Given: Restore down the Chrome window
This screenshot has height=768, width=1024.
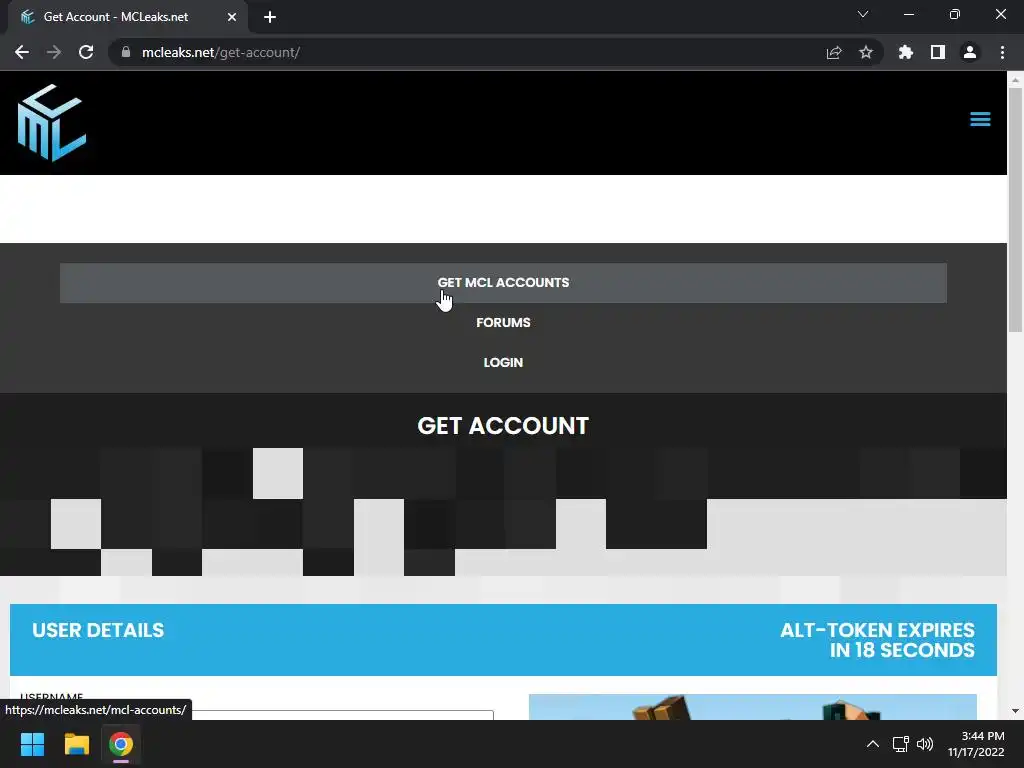Looking at the screenshot, I should (955, 14).
